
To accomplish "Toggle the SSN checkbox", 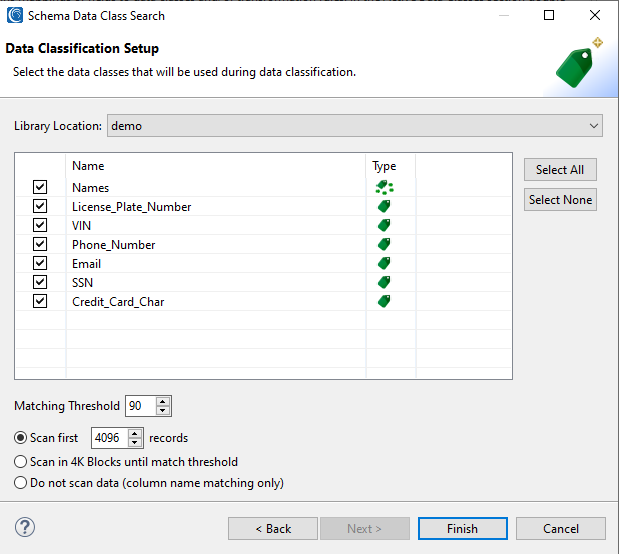I will (40, 282).
